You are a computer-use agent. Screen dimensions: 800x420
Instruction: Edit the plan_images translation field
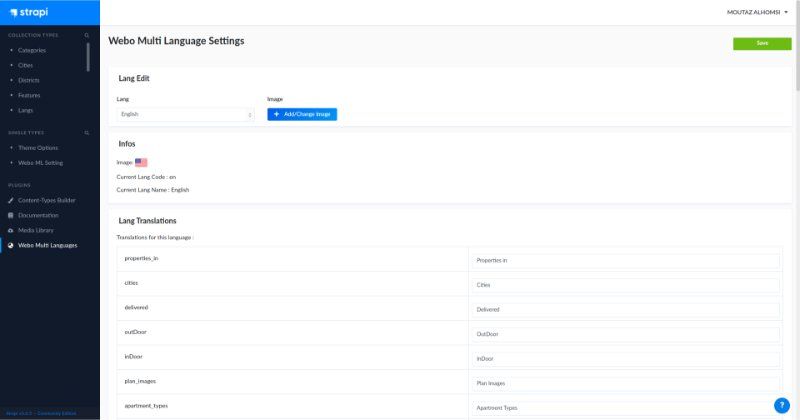[x=625, y=383]
